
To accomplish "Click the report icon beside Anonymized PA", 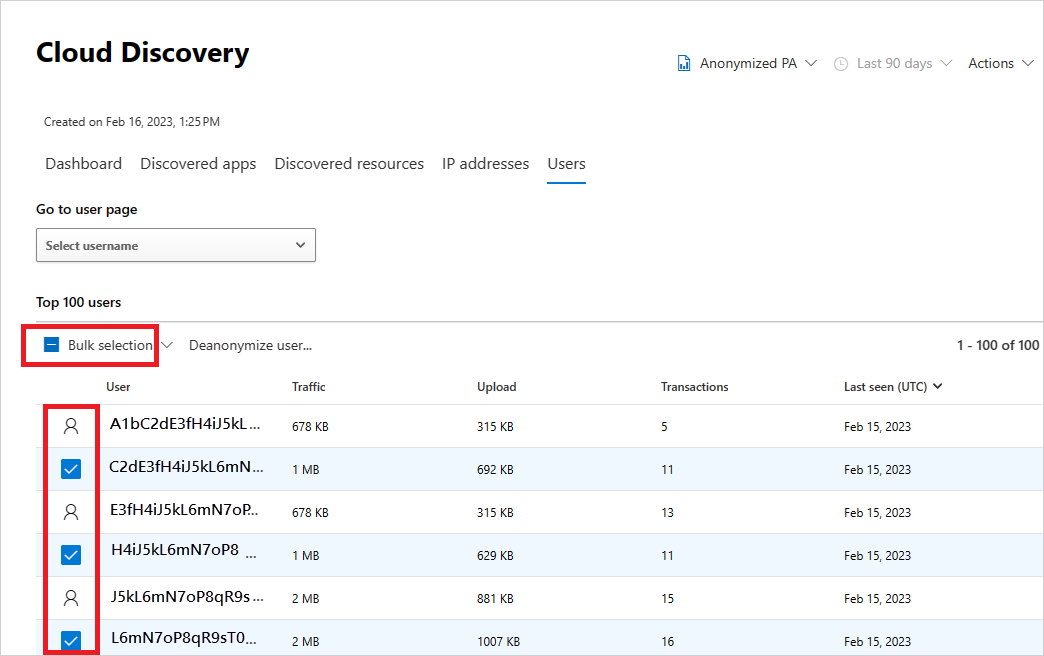I will (x=684, y=62).
